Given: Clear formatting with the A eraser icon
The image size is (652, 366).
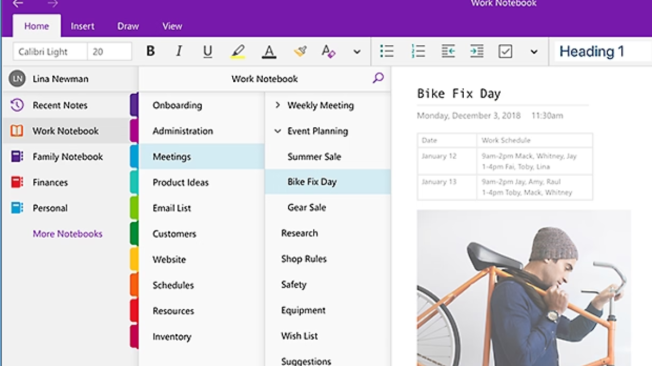Looking at the screenshot, I should pyautogui.click(x=328, y=51).
